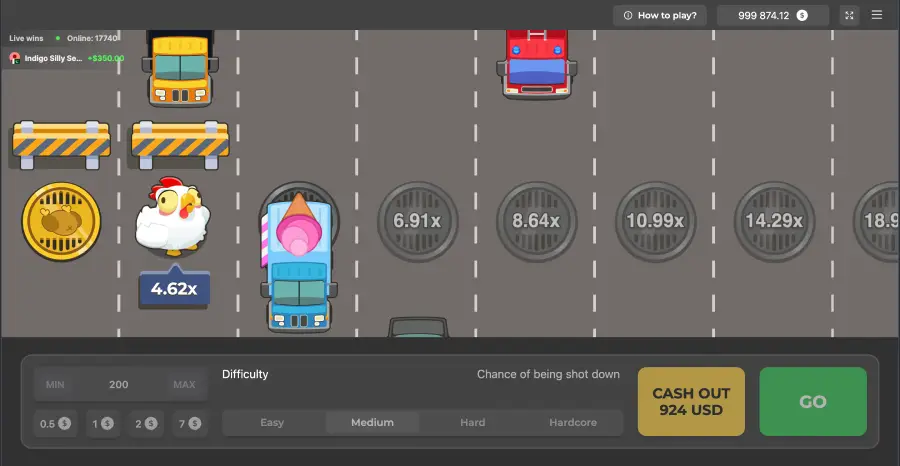The image size is (900, 466).
Task: Cash out 924 USD
Action: pyautogui.click(x=691, y=401)
